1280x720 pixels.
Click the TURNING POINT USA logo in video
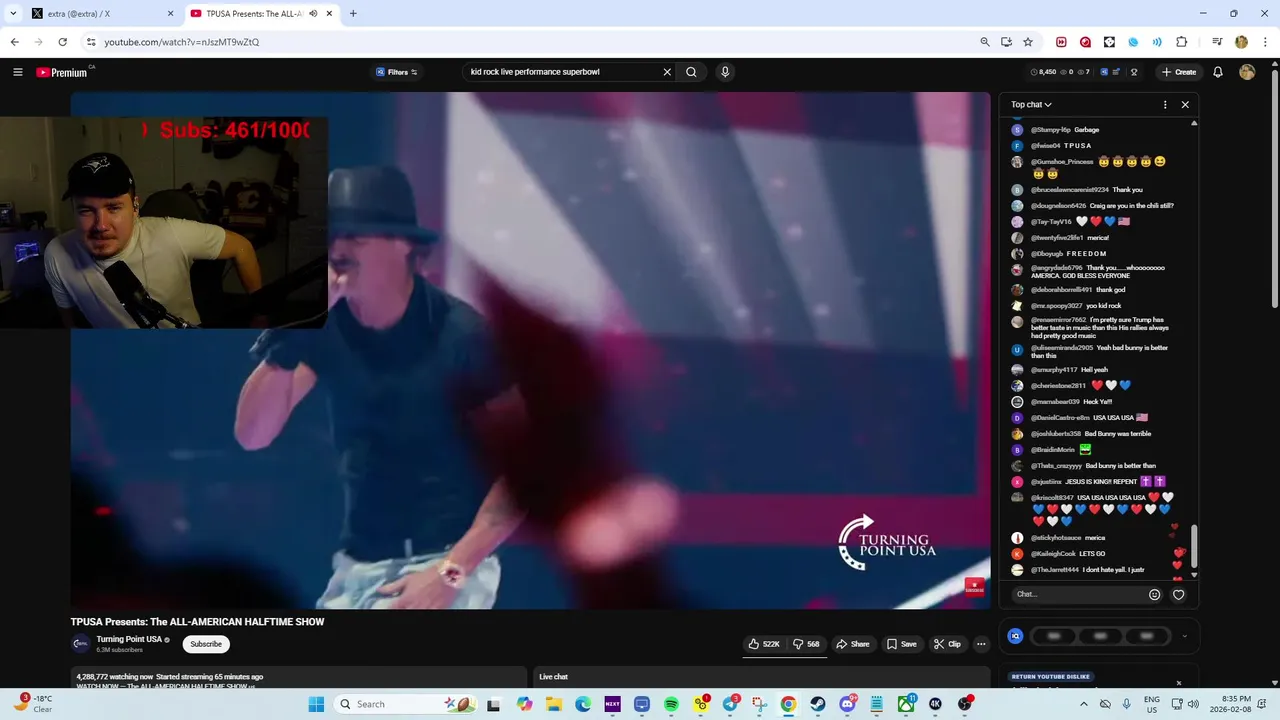coord(887,543)
